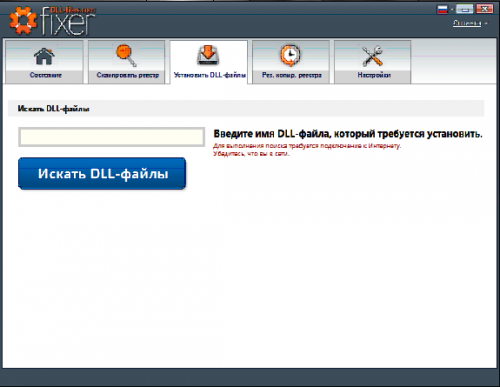
Task: Click the DLL-Files fixer gear logo
Action: pos(23,21)
